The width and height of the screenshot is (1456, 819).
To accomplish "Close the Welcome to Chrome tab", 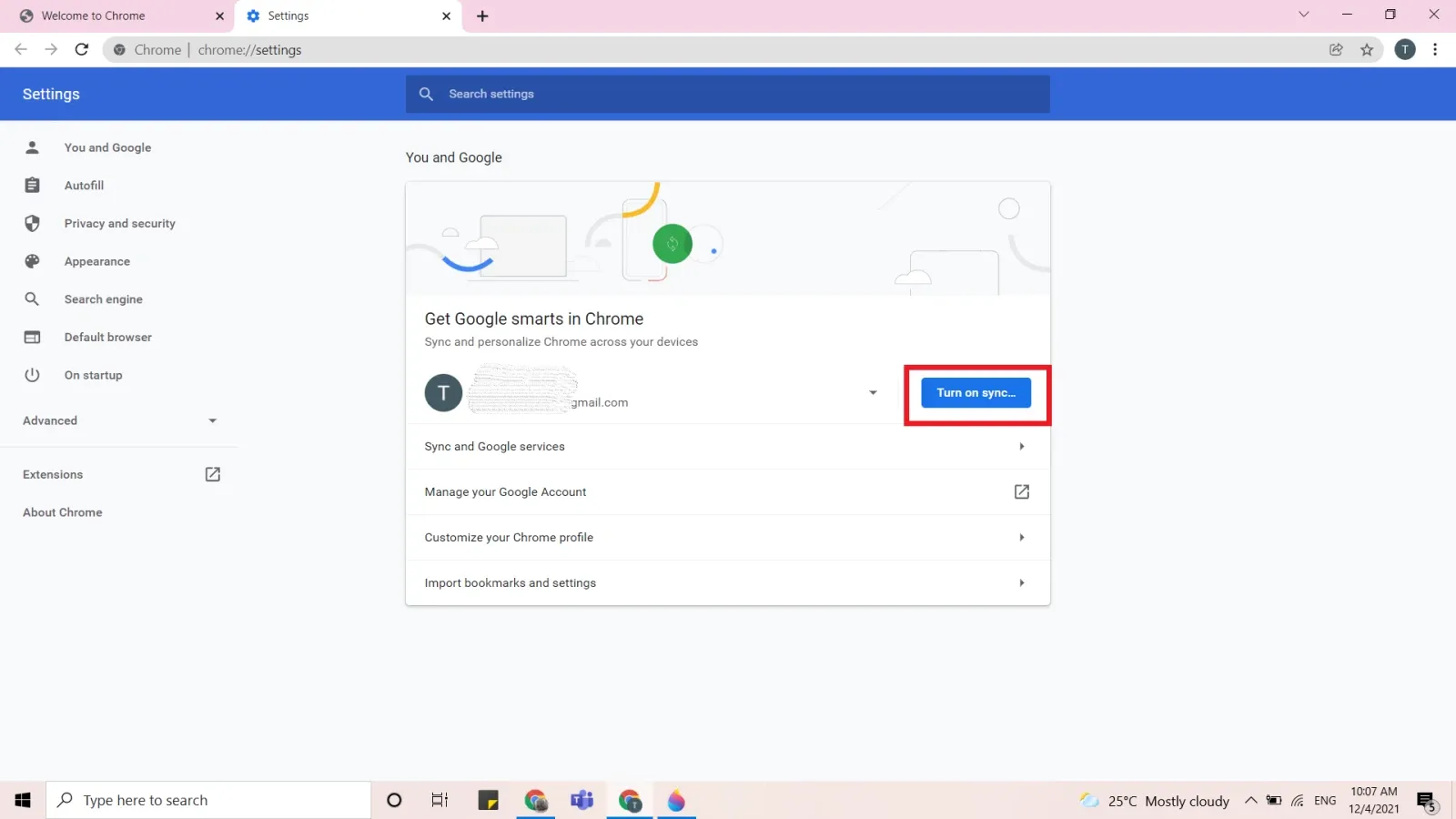I will click(219, 16).
